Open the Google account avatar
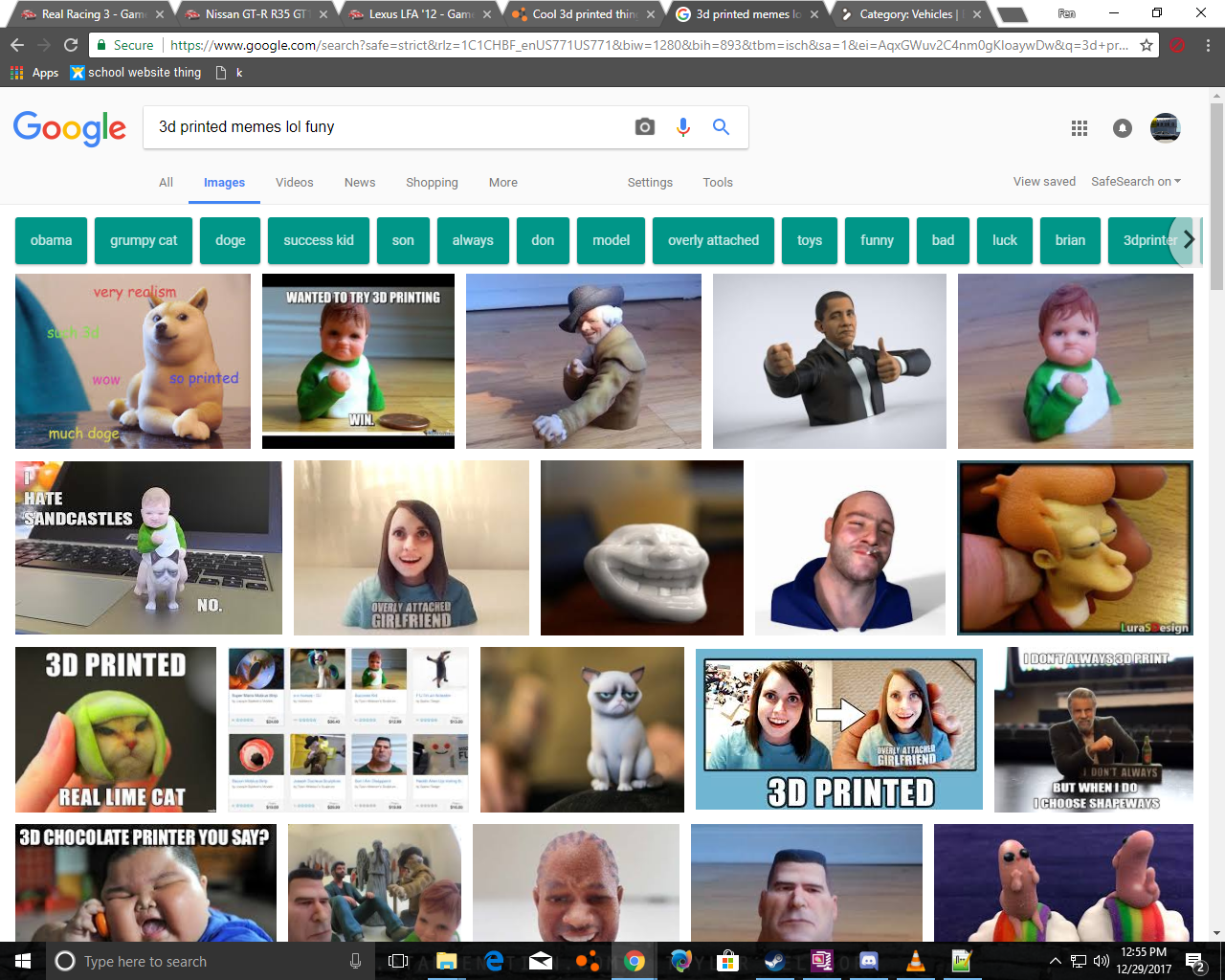Image resolution: width=1225 pixels, height=980 pixels. click(x=1165, y=128)
